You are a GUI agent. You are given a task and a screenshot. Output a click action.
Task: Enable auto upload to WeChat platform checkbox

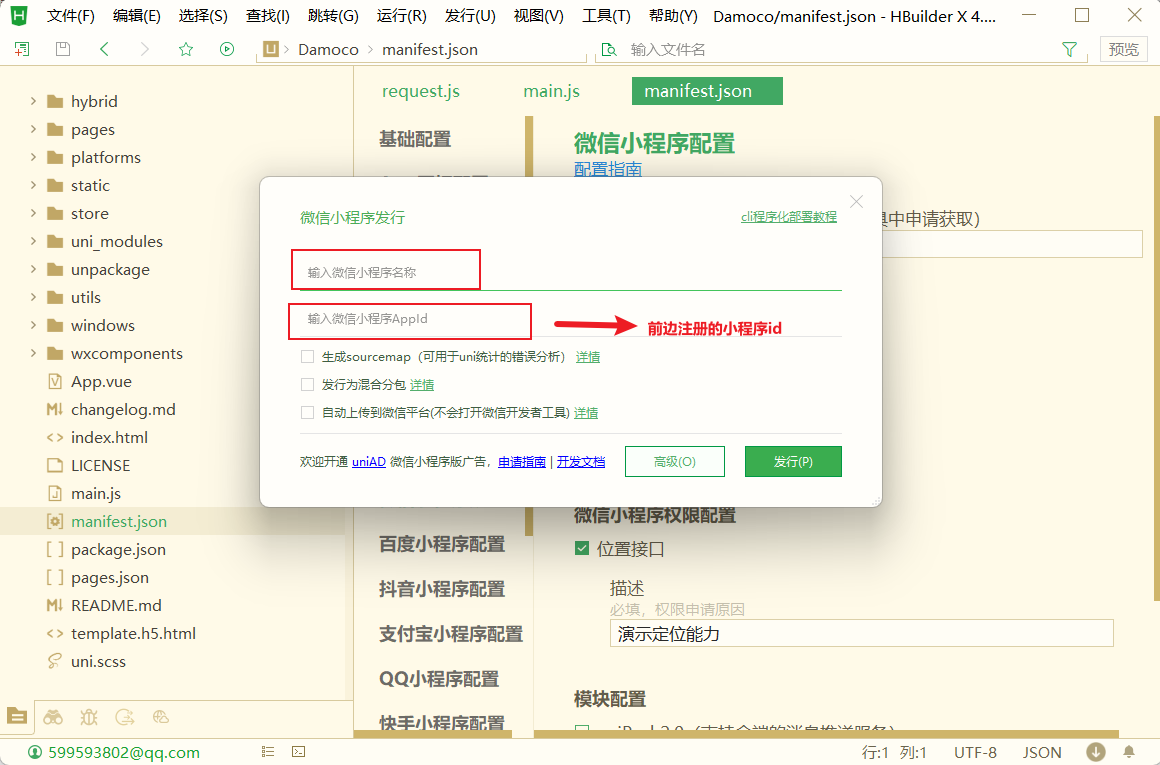tap(307, 413)
